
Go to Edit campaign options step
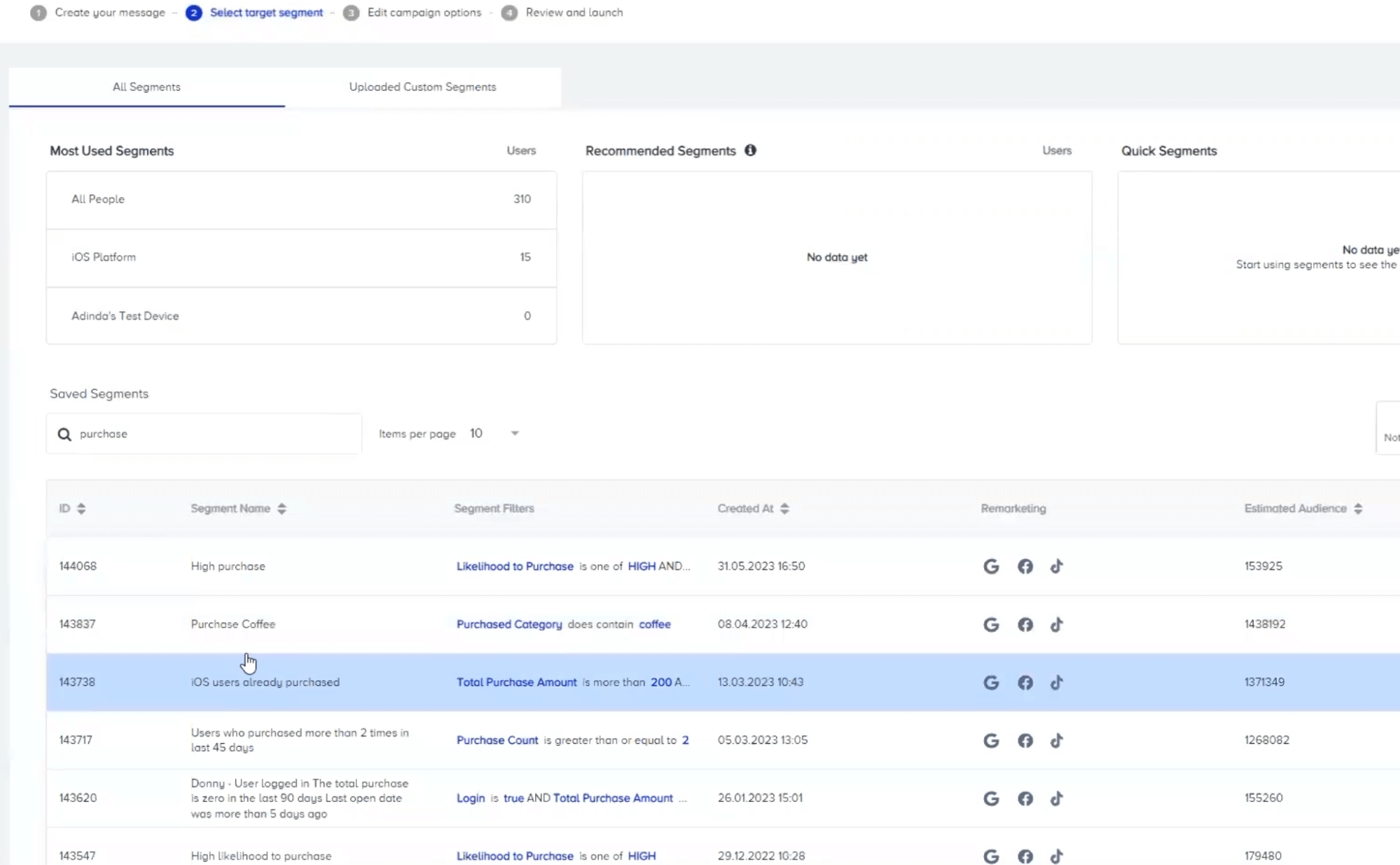tap(424, 12)
